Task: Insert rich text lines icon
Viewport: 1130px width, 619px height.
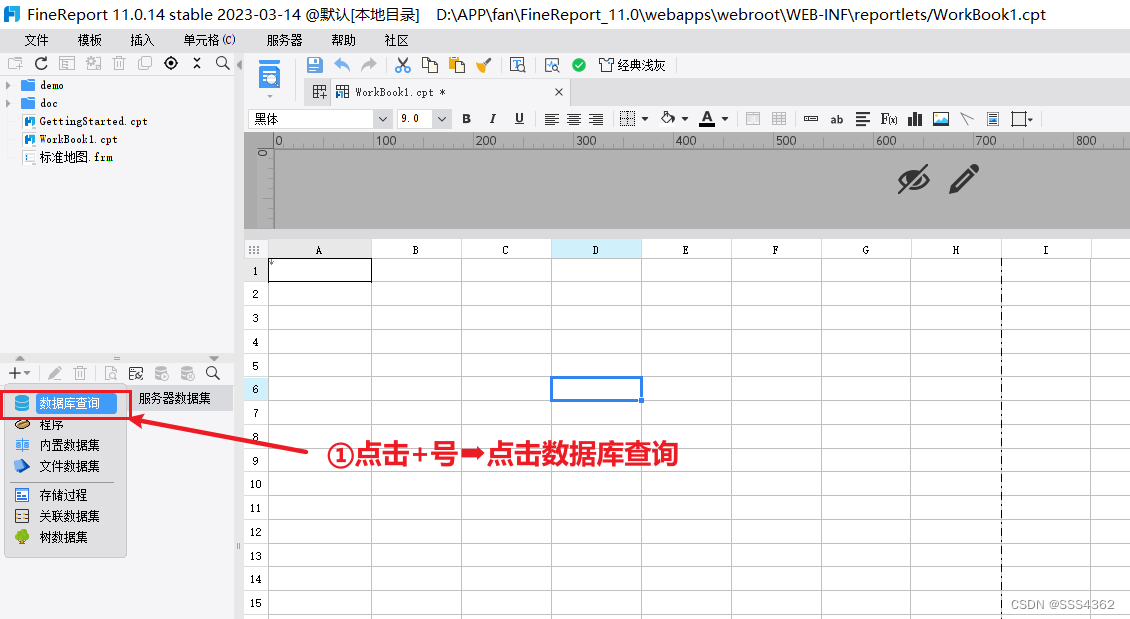Action: pyautogui.click(x=863, y=119)
